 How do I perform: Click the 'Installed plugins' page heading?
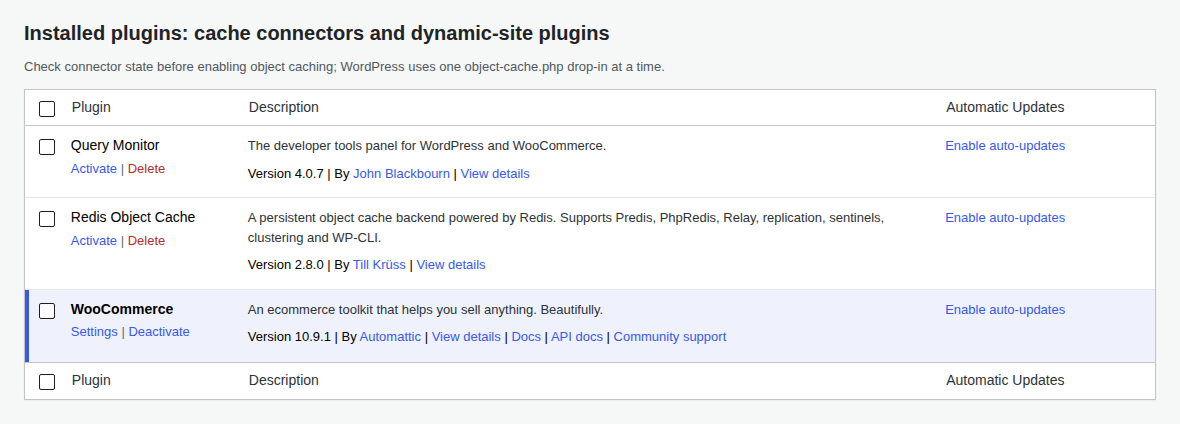317,34
